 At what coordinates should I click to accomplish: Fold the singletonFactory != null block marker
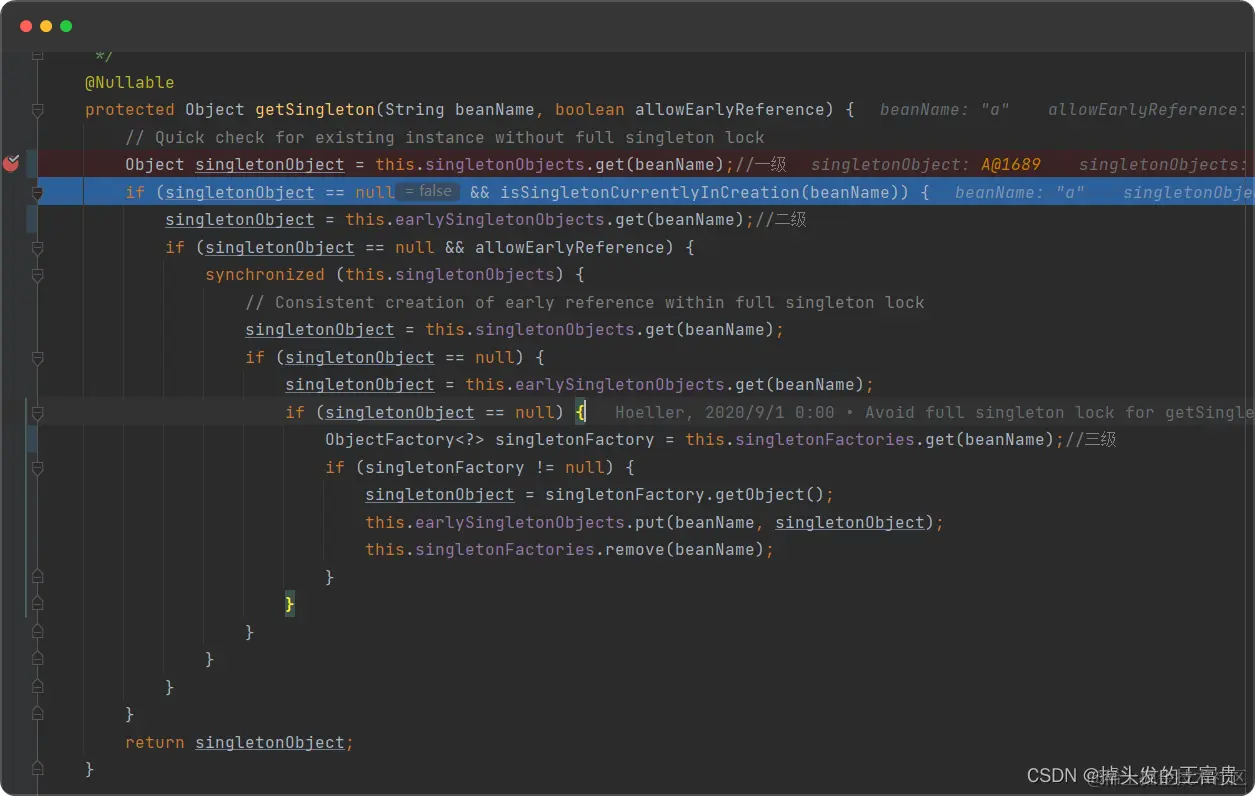pyautogui.click(x=38, y=467)
